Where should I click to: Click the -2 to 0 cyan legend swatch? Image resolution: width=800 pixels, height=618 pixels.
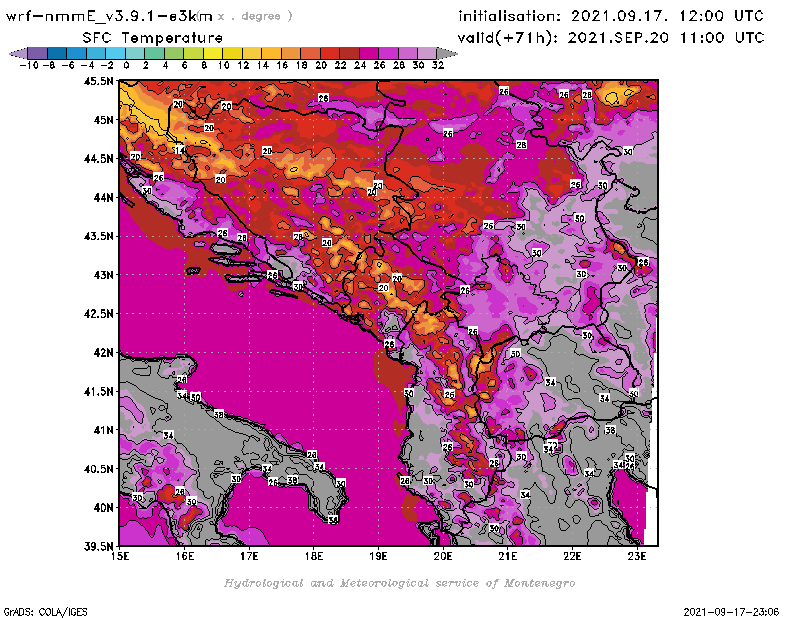115,53
